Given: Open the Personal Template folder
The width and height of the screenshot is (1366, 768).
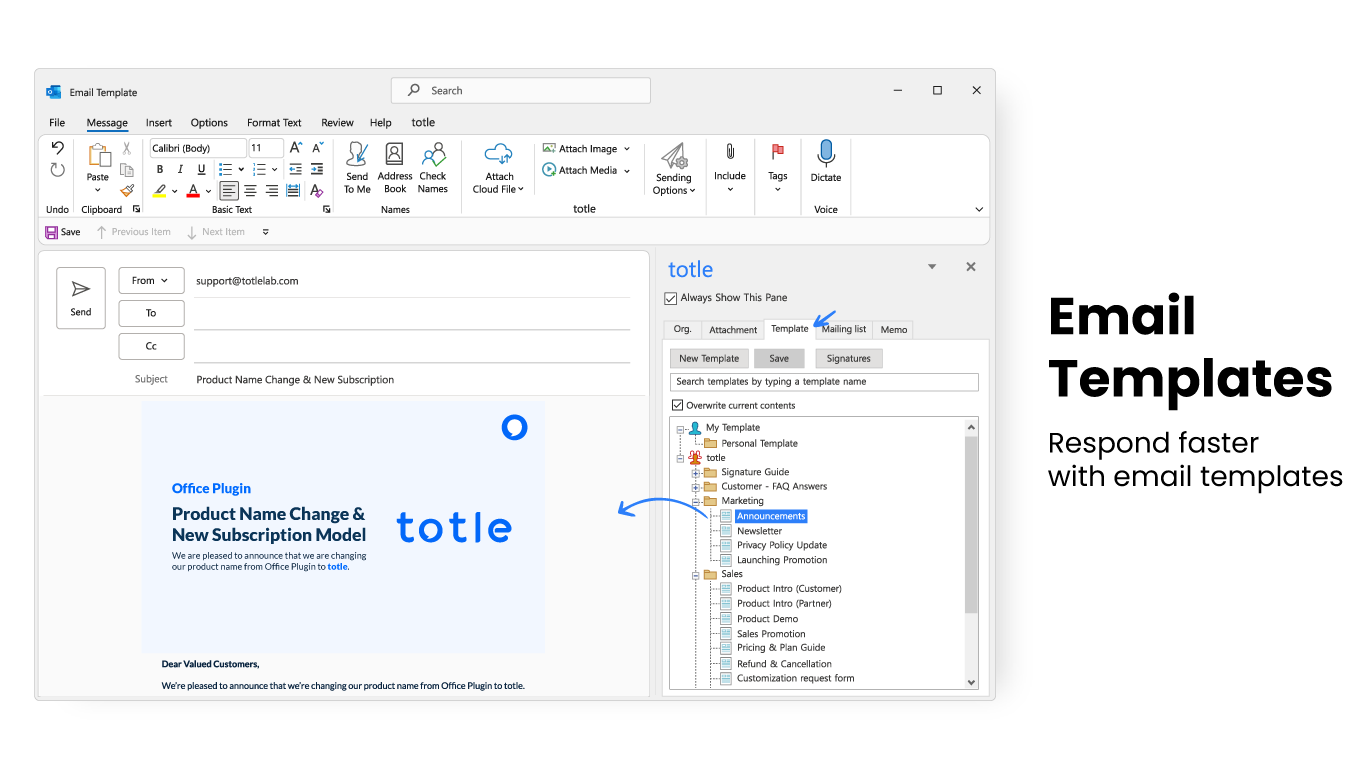Looking at the screenshot, I should coord(759,443).
